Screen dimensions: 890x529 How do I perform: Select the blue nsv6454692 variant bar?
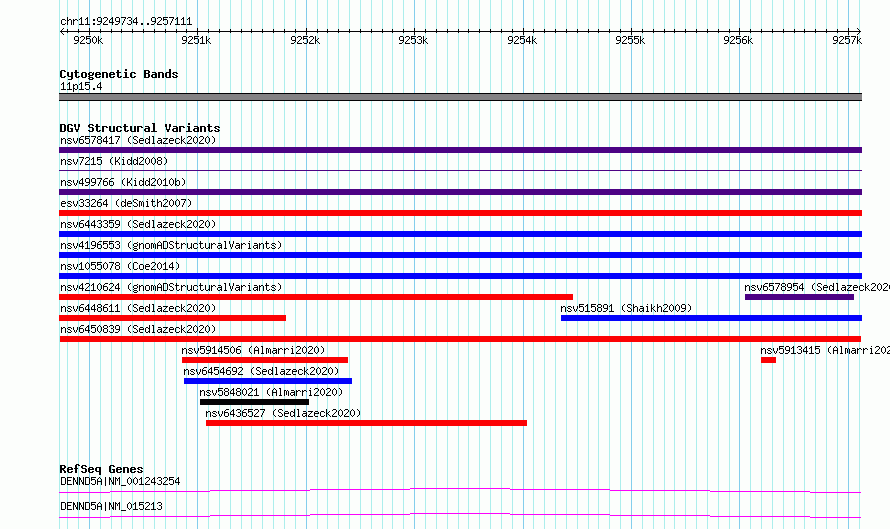[x=268, y=381]
